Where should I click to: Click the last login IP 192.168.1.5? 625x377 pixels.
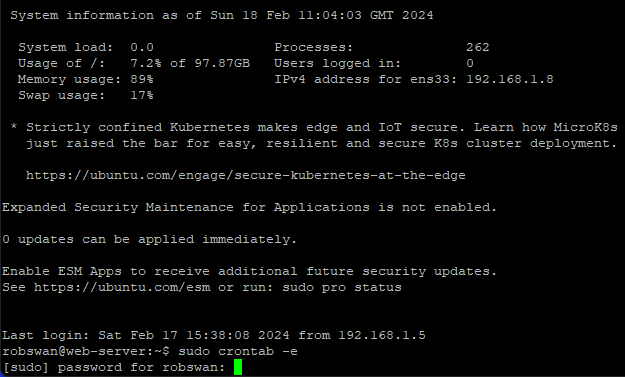click(x=382, y=335)
